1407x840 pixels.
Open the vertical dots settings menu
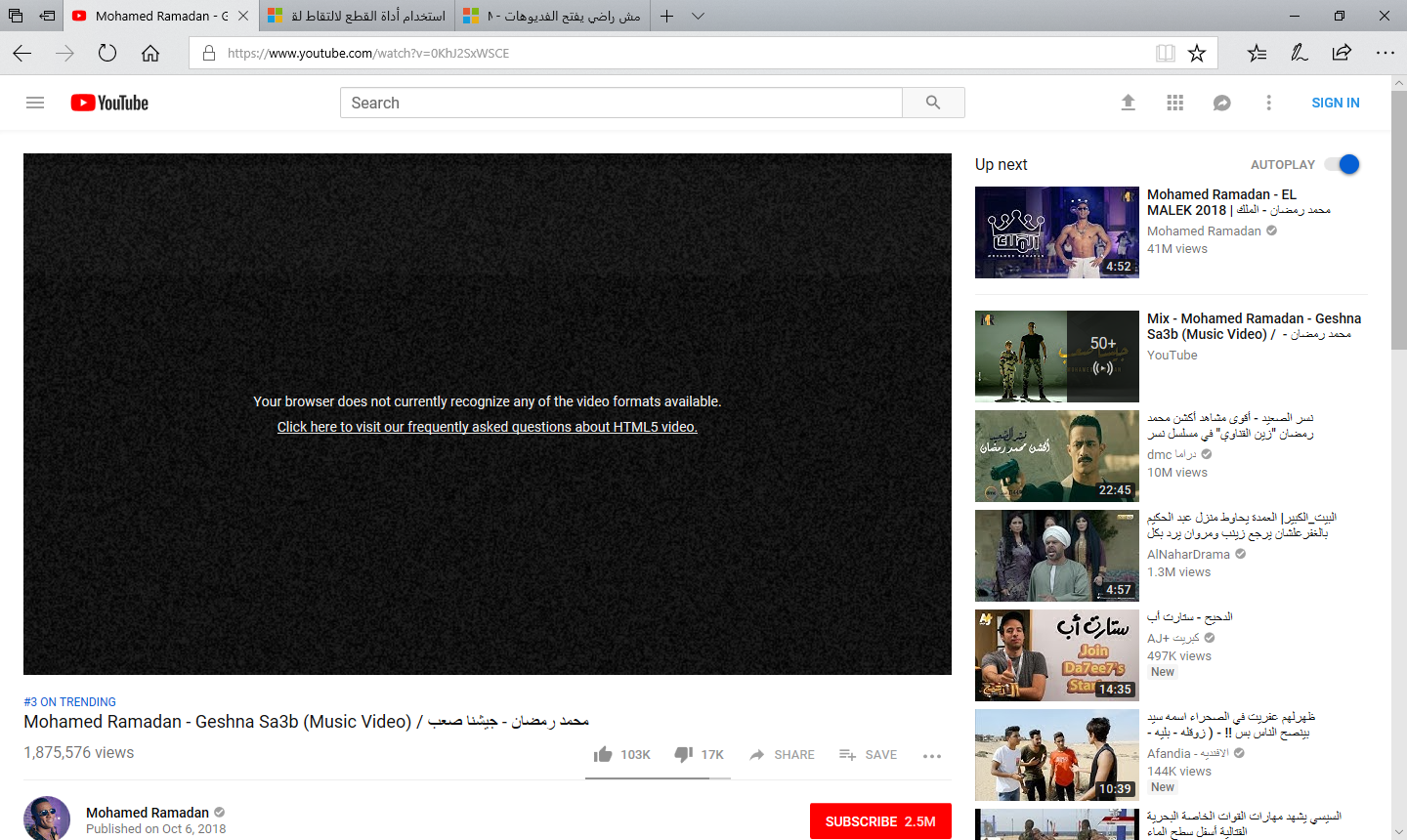pyautogui.click(x=1269, y=103)
